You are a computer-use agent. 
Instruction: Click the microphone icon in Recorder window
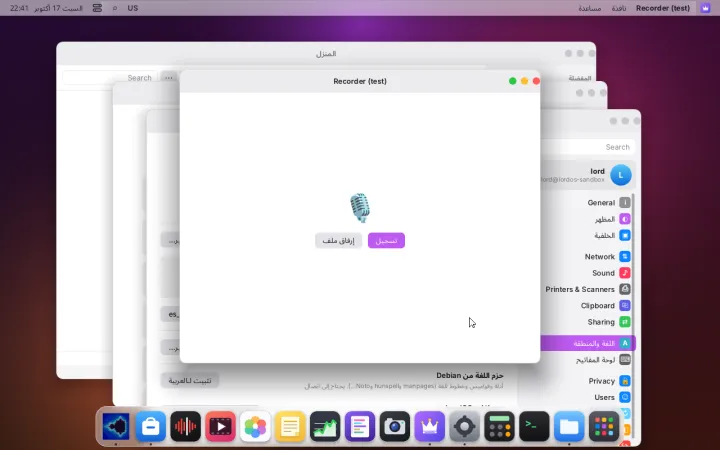click(x=360, y=208)
